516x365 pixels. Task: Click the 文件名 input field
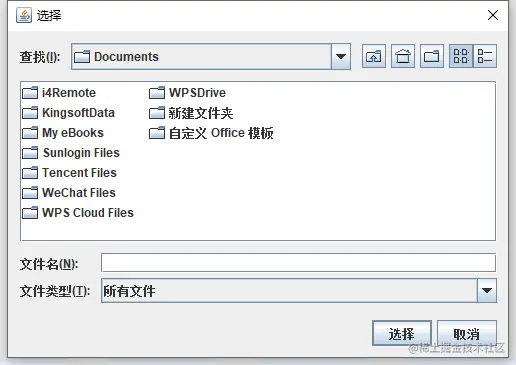coord(298,263)
